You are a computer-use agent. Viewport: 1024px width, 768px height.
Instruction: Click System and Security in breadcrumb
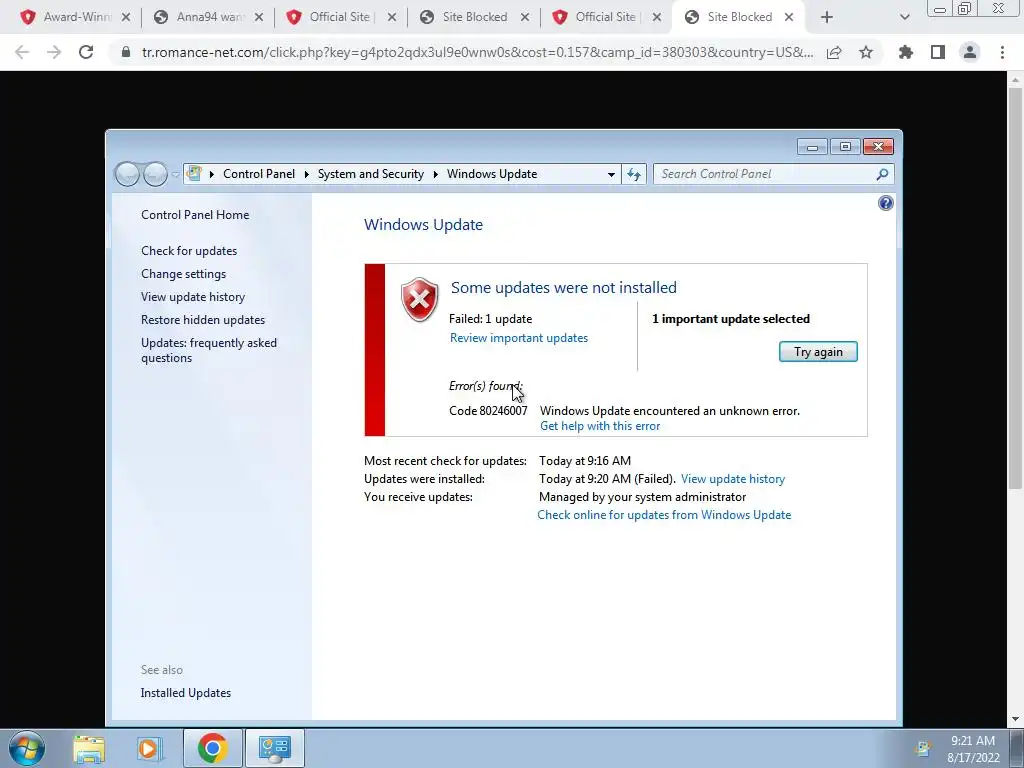coord(370,174)
